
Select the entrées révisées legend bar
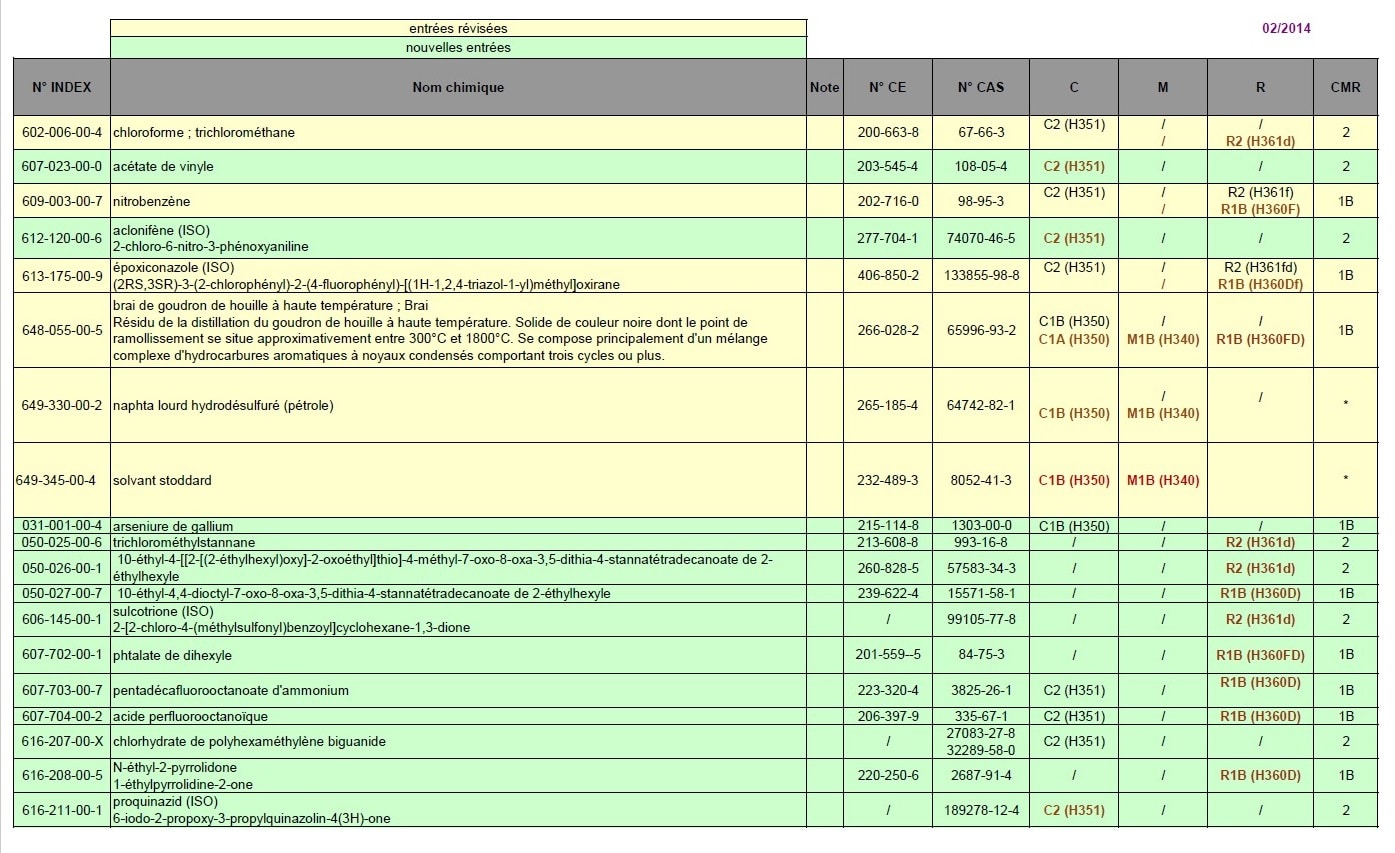pos(458,28)
